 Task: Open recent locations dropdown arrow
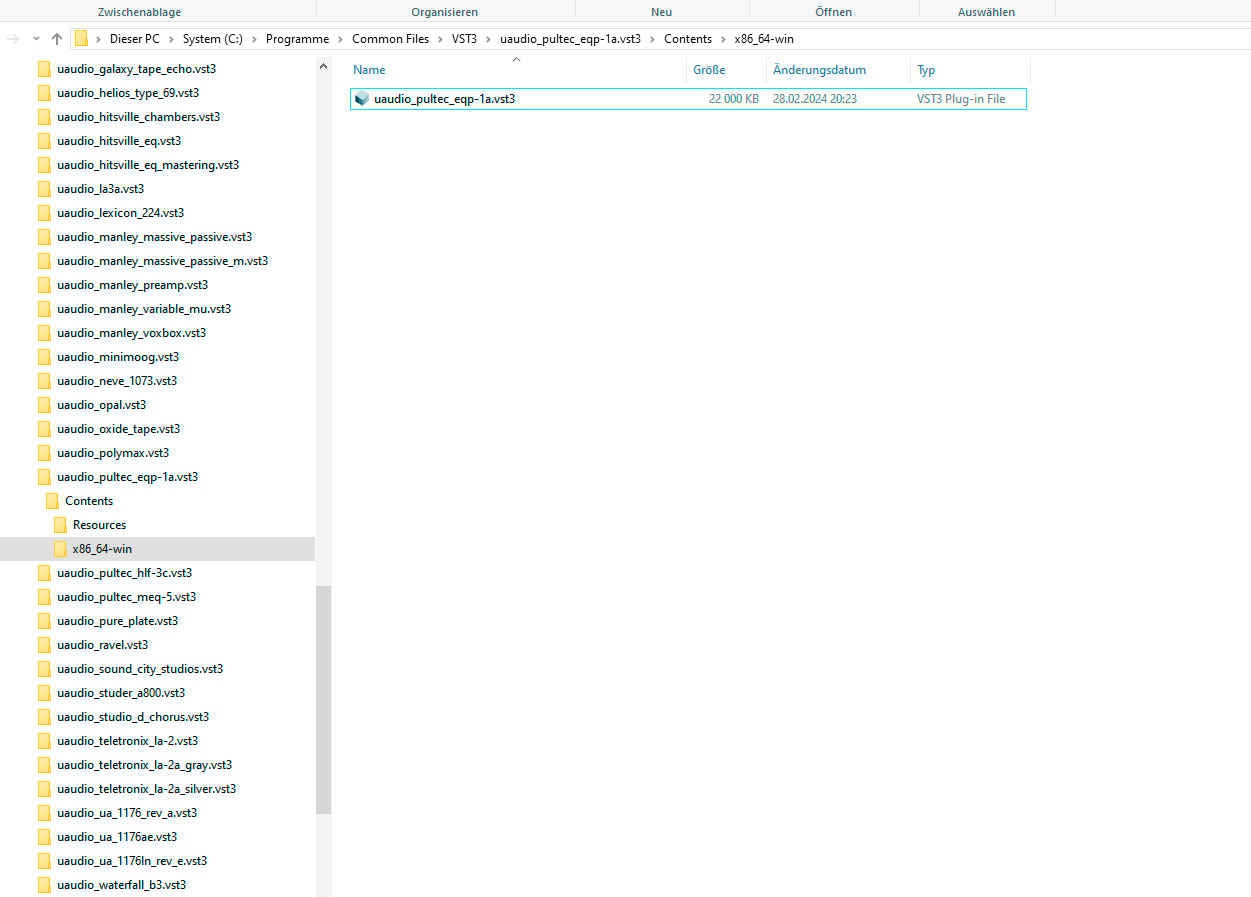point(37,39)
